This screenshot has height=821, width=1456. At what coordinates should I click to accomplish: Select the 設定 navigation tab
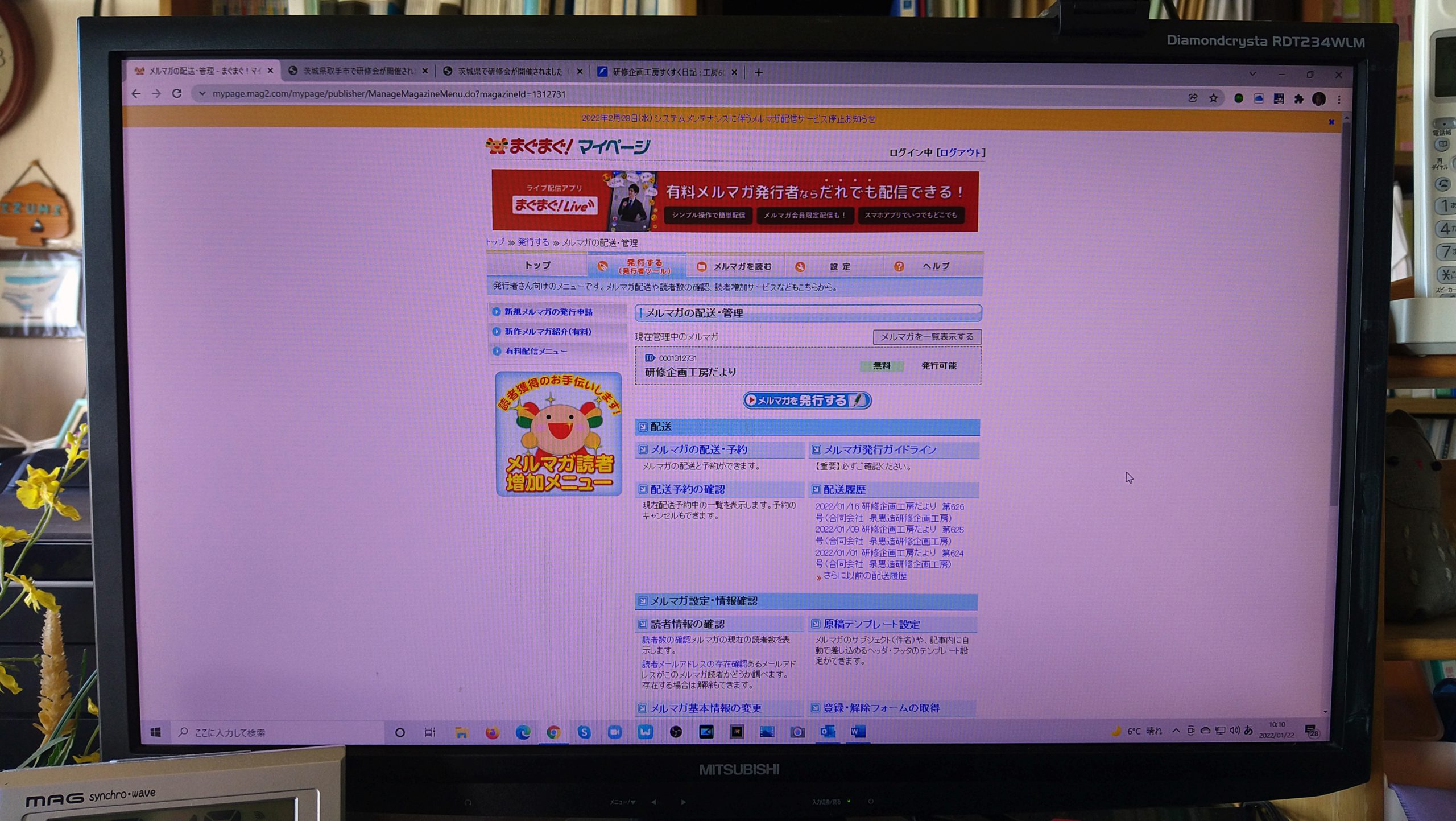pos(834,266)
